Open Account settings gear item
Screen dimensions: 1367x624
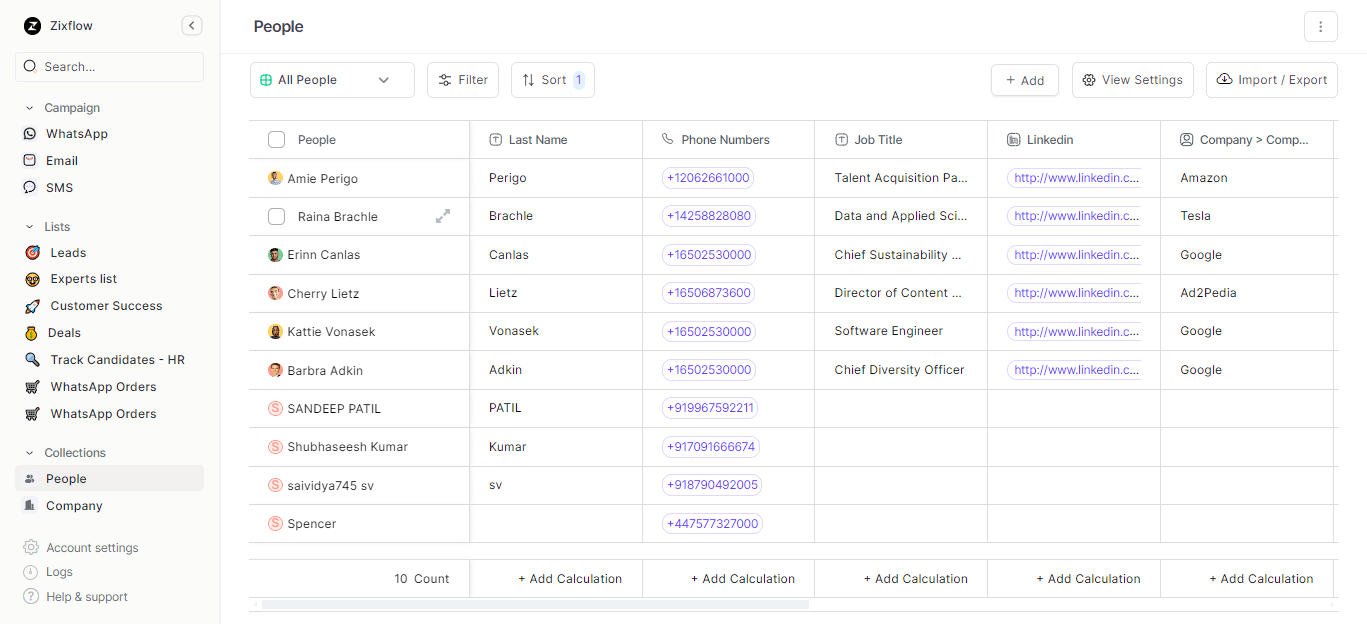(x=92, y=548)
